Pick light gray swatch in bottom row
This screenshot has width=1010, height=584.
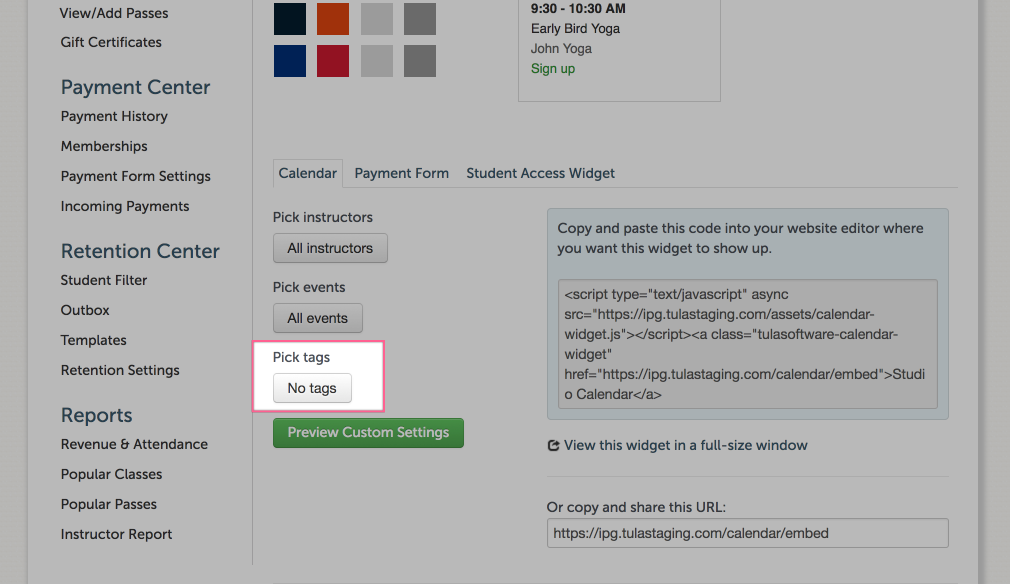click(x=377, y=61)
